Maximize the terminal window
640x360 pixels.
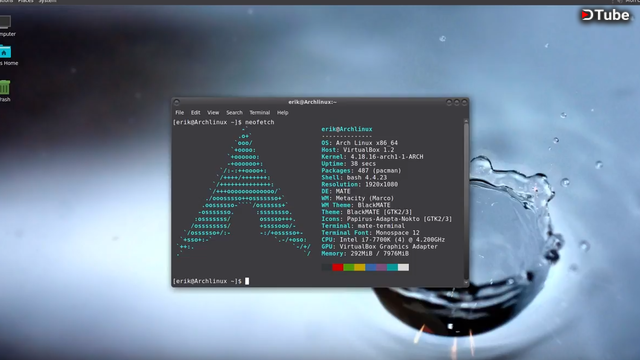[x=457, y=102]
